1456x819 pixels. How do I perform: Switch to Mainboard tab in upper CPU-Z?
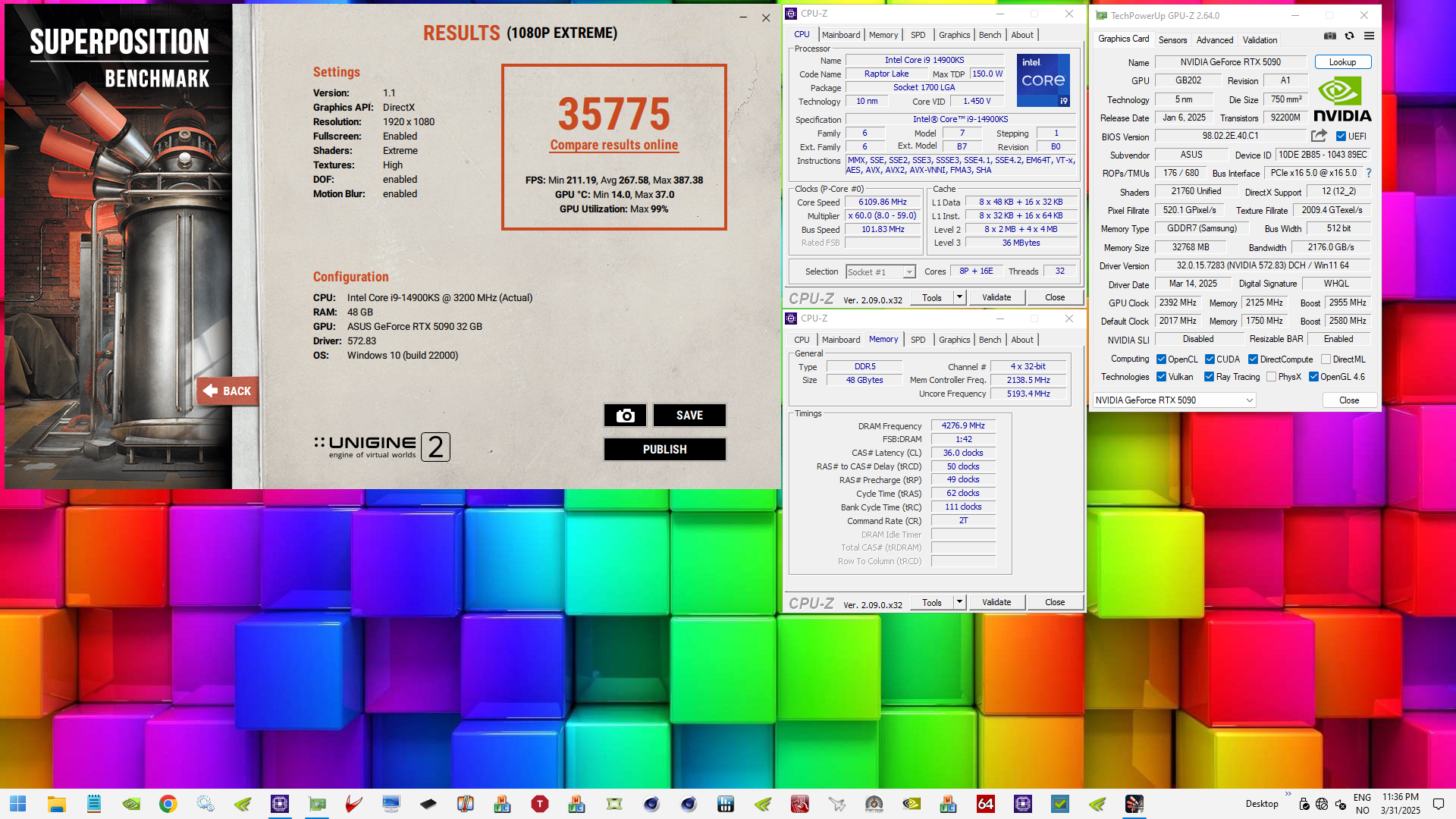pos(841,35)
